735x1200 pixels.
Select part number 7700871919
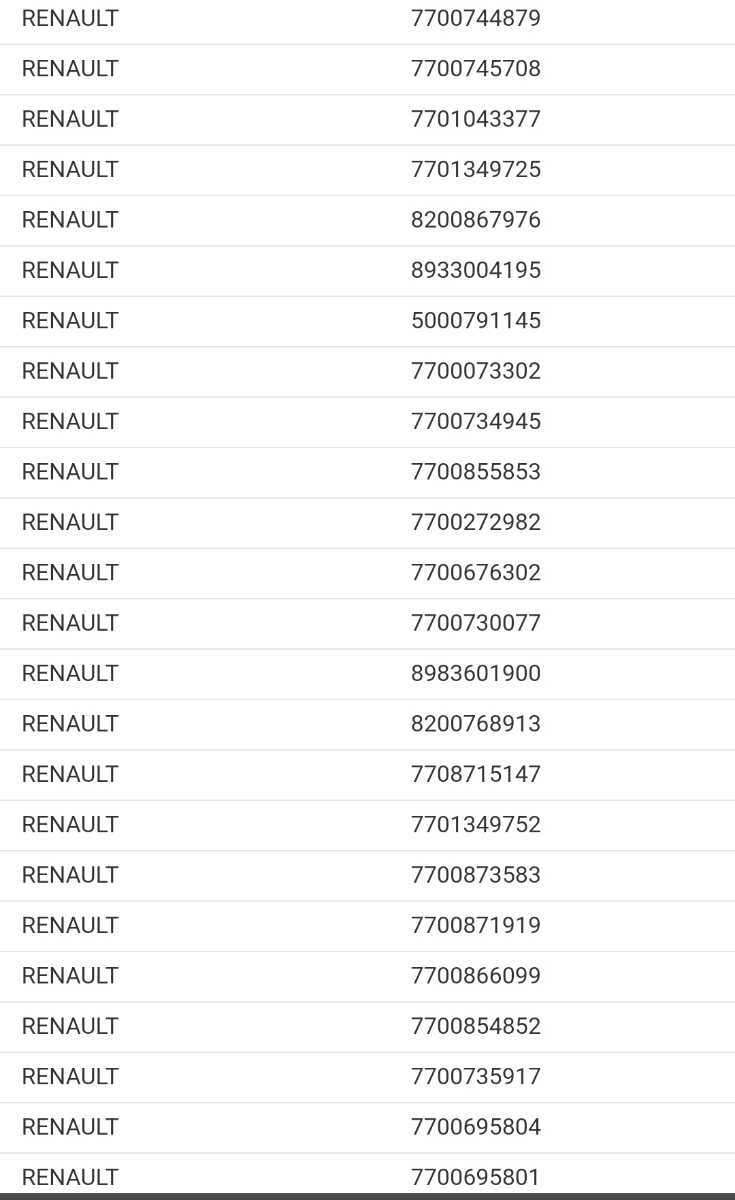click(475, 925)
